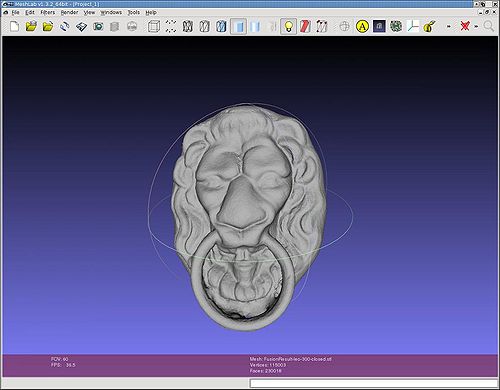Viewport: 500px width, 390px height.
Task: Open project with the first folder icon
Action: click(31, 26)
